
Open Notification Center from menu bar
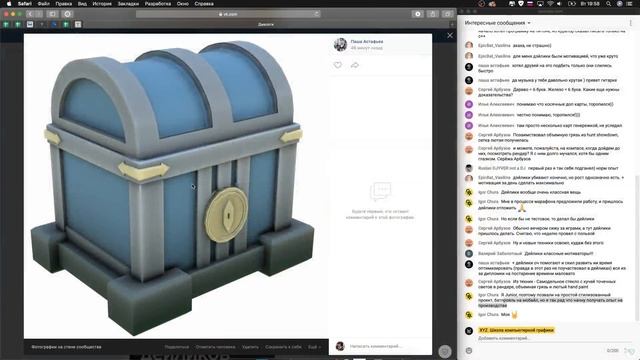coord(630,4)
